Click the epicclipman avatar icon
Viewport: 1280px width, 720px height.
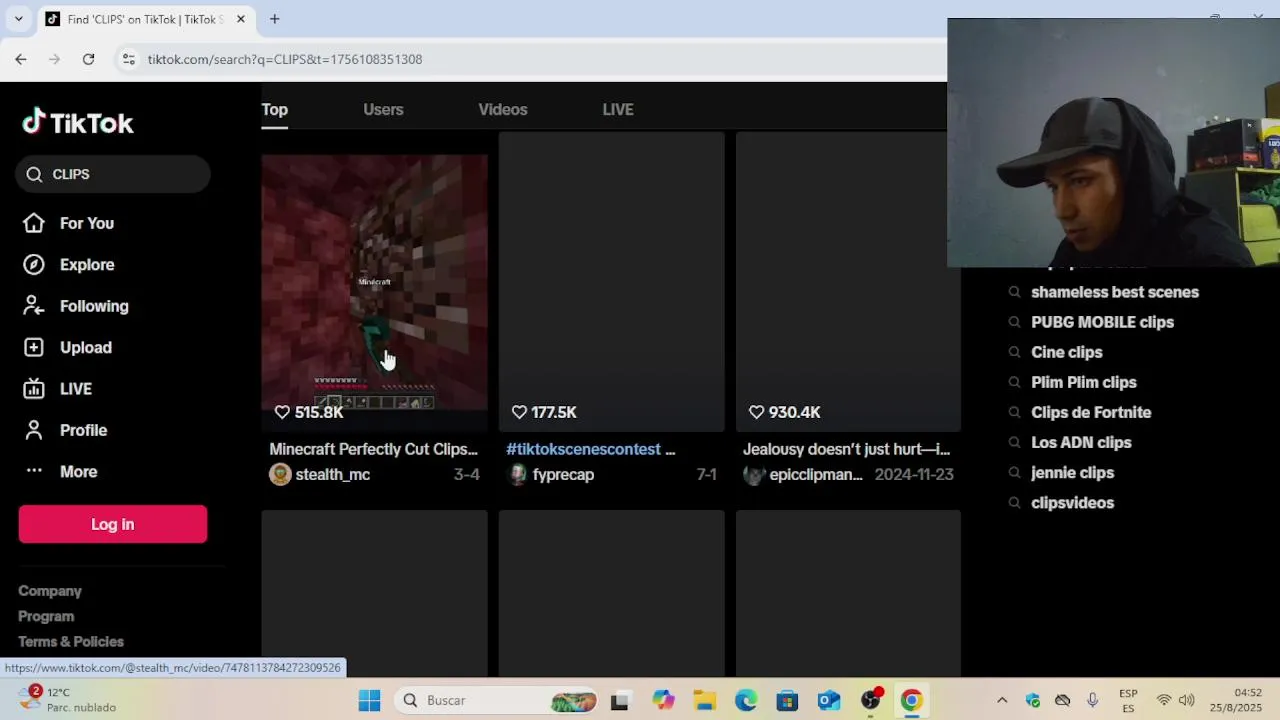tap(754, 474)
